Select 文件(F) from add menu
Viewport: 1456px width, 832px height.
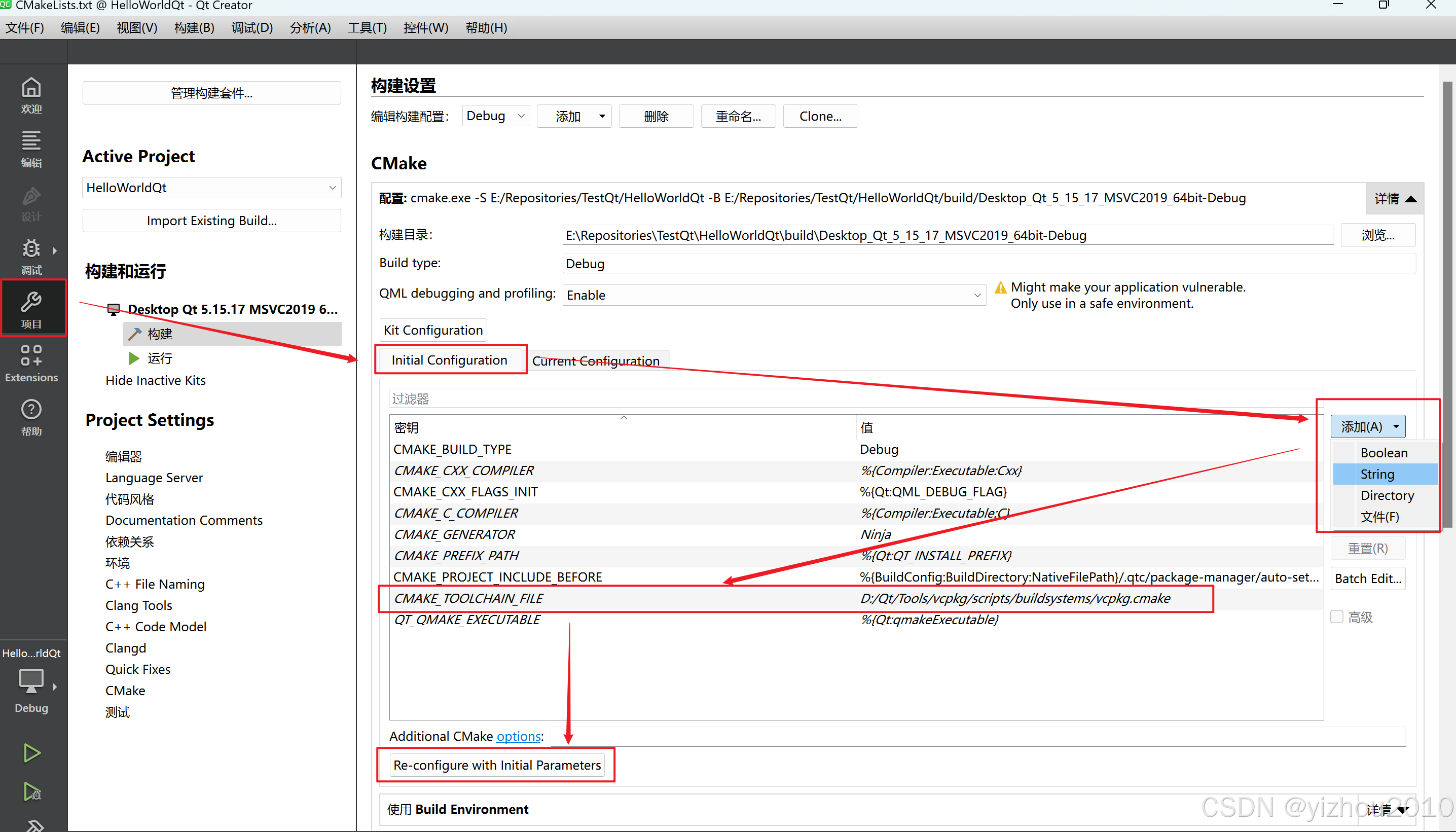tap(1385, 517)
